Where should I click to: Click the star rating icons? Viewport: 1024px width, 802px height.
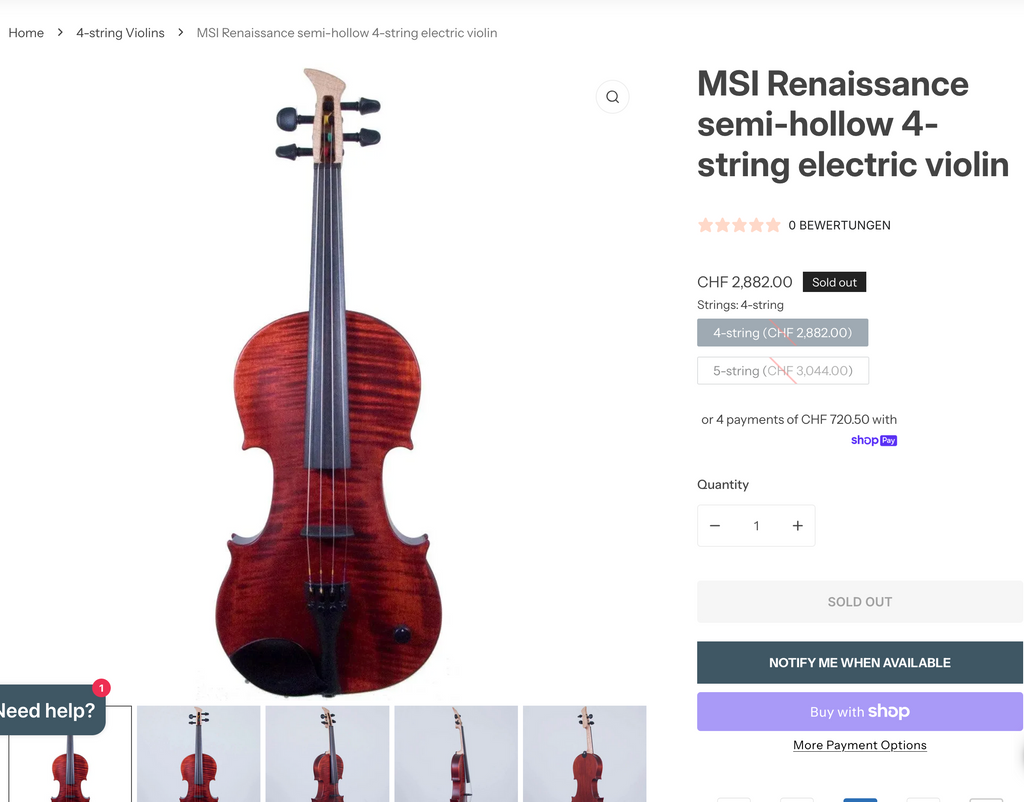coord(739,225)
